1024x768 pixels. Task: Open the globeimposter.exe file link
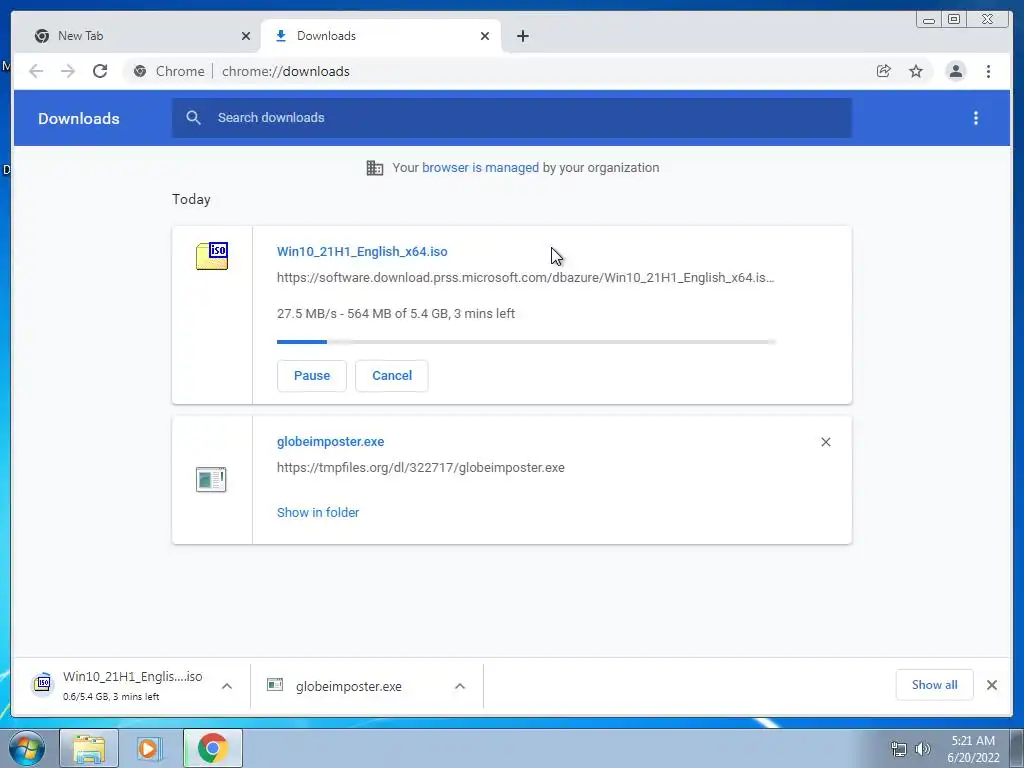(x=330, y=441)
